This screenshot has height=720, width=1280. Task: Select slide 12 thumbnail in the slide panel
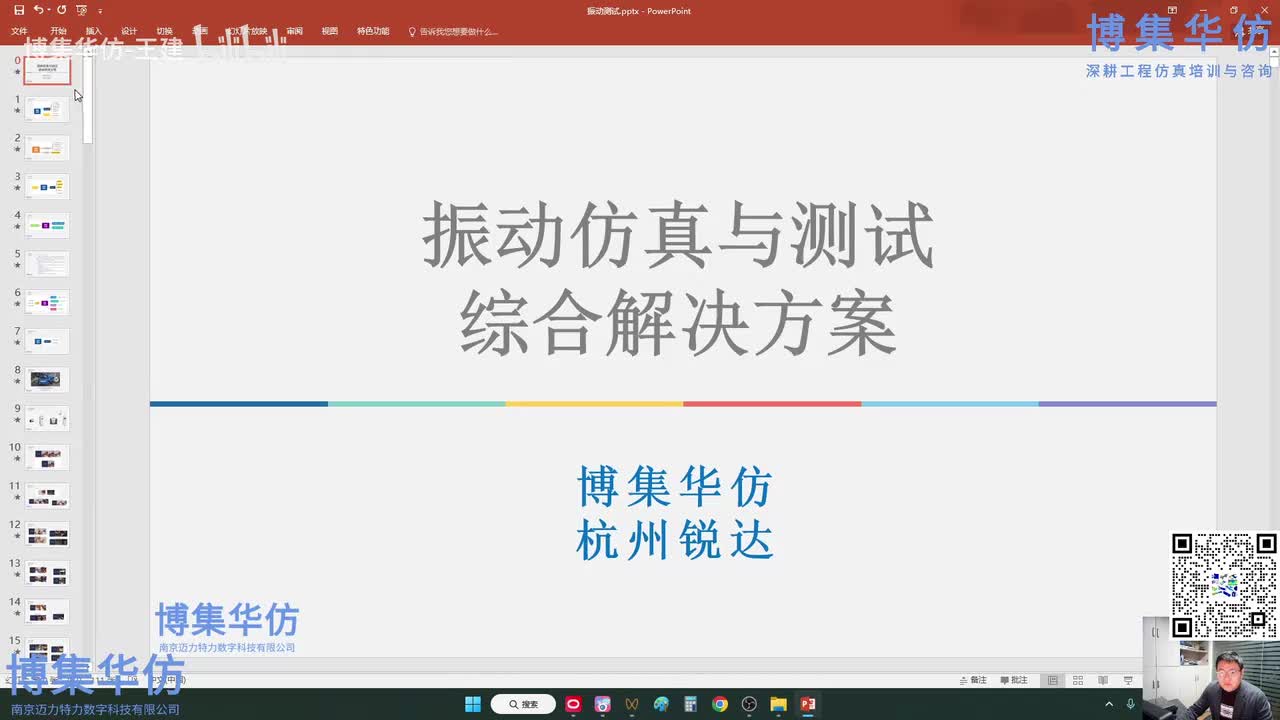click(x=47, y=534)
